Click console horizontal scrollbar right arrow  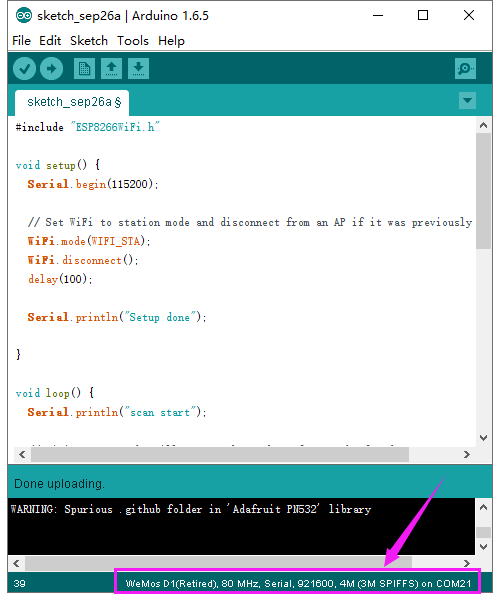(467, 563)
